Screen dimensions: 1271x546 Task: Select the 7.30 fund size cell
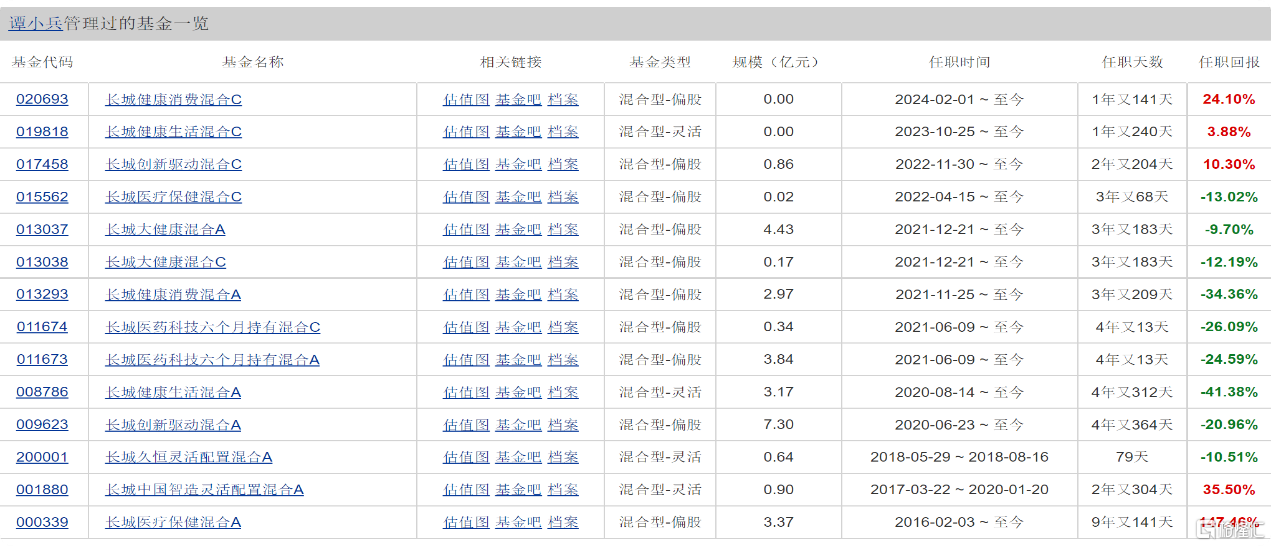coord(778,424)
